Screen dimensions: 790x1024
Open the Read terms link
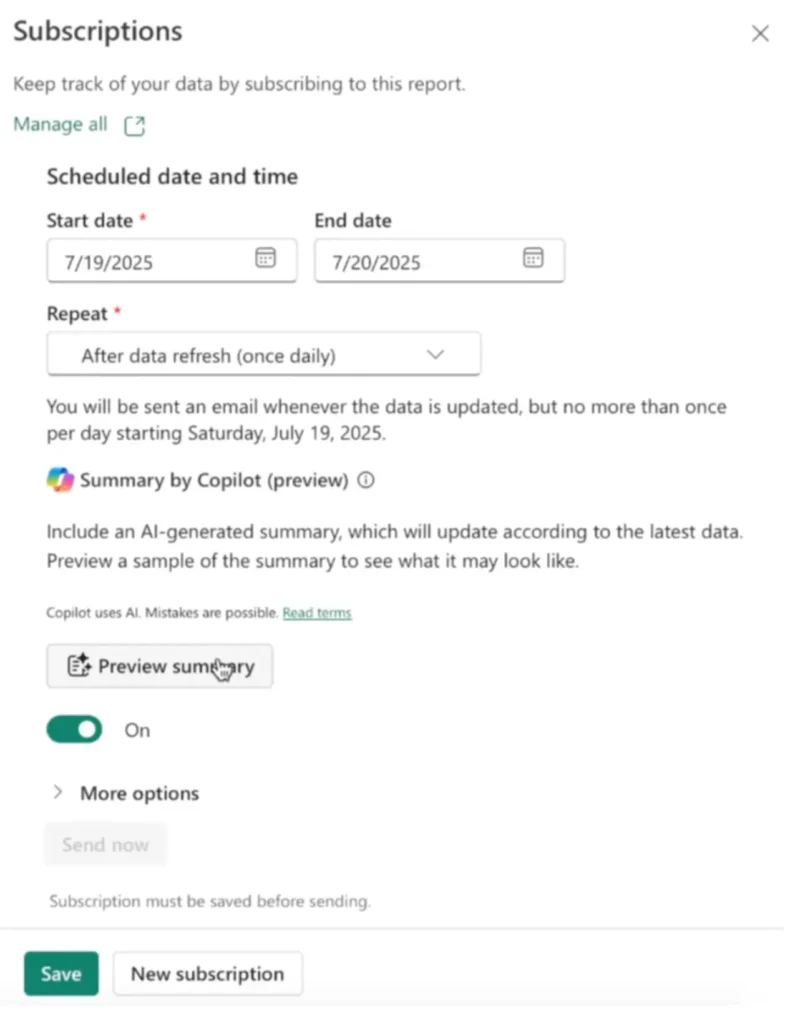click(x=316, y=612)
